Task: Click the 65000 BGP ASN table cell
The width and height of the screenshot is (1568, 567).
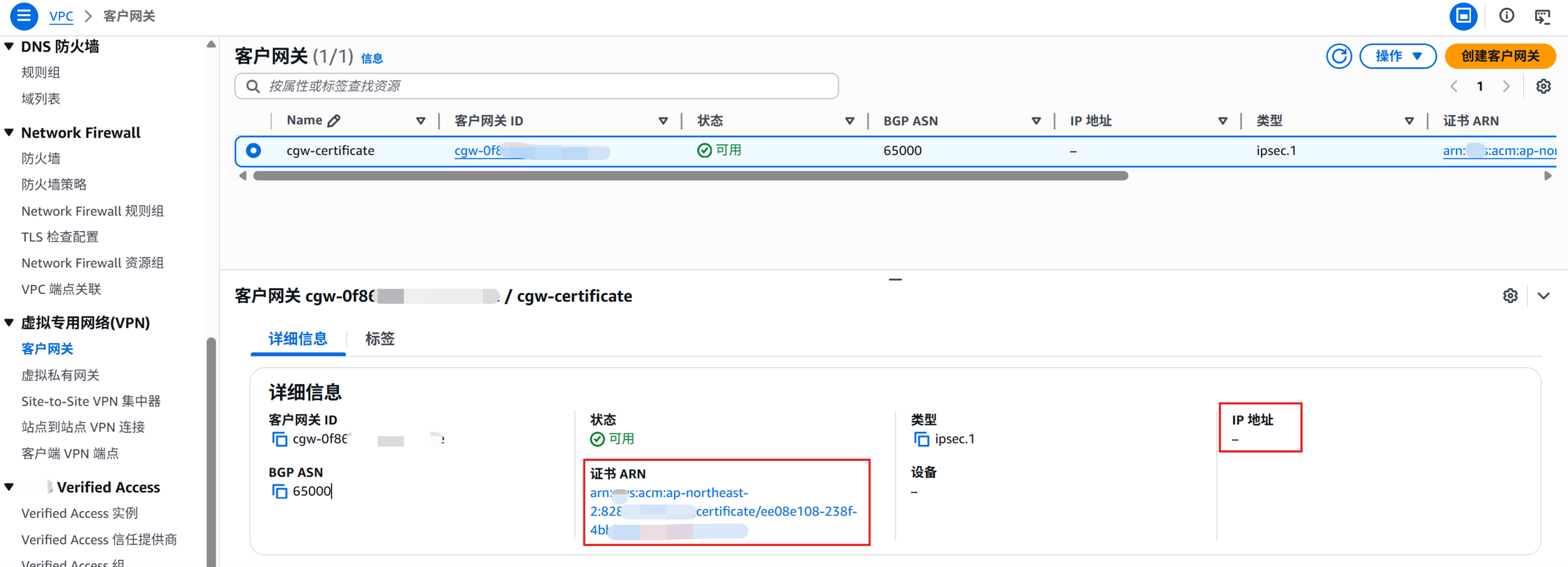Action: point(902,150)
